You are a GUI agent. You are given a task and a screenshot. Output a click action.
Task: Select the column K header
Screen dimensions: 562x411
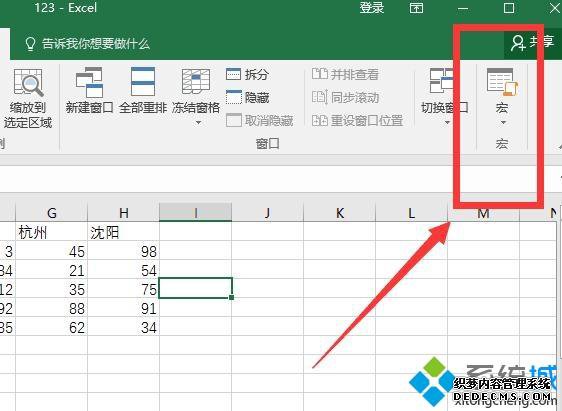pyautogui.click(x=339, y=213)
